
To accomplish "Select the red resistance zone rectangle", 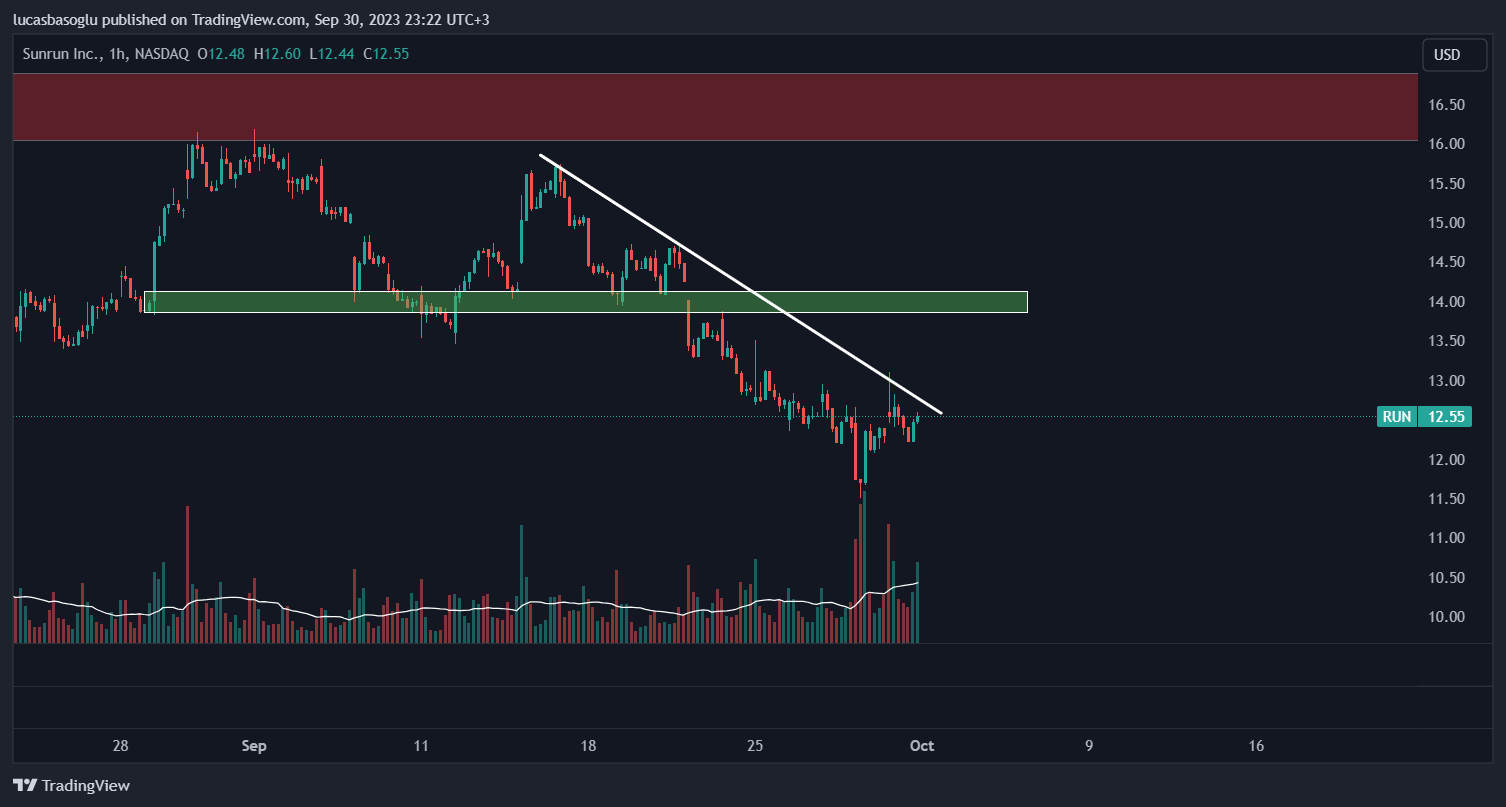I will point(715,107).
